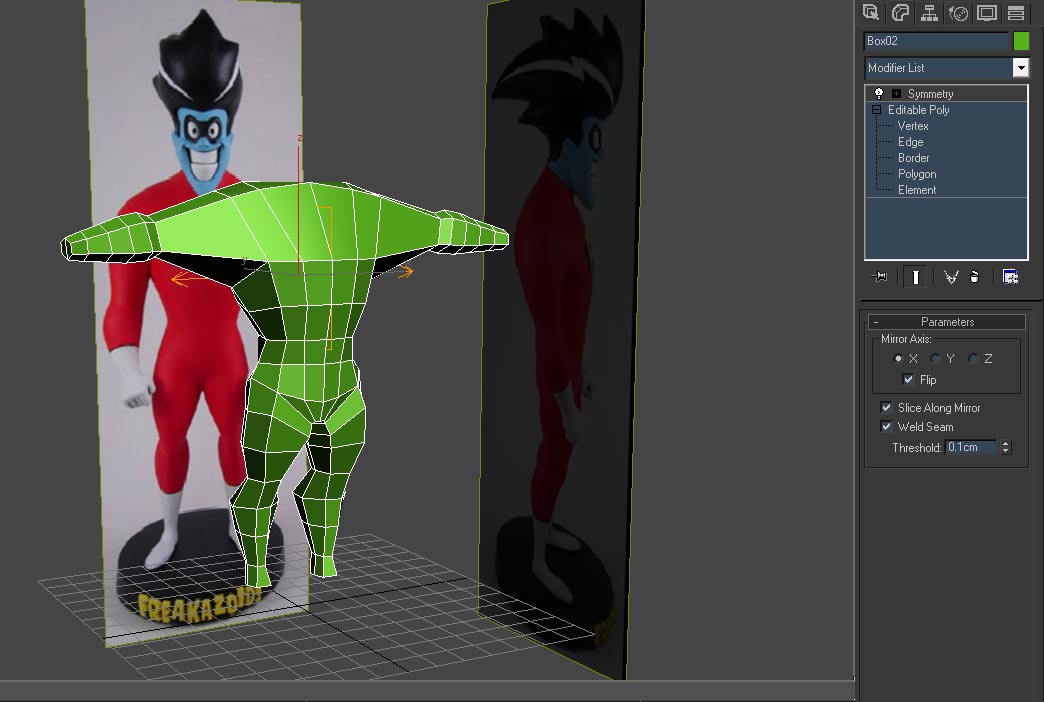The height and width of the screenshot is (702, 1044).
Task: Toggle Symmetry modifier lightbulb on/off
Action: (x=879, y=93)
